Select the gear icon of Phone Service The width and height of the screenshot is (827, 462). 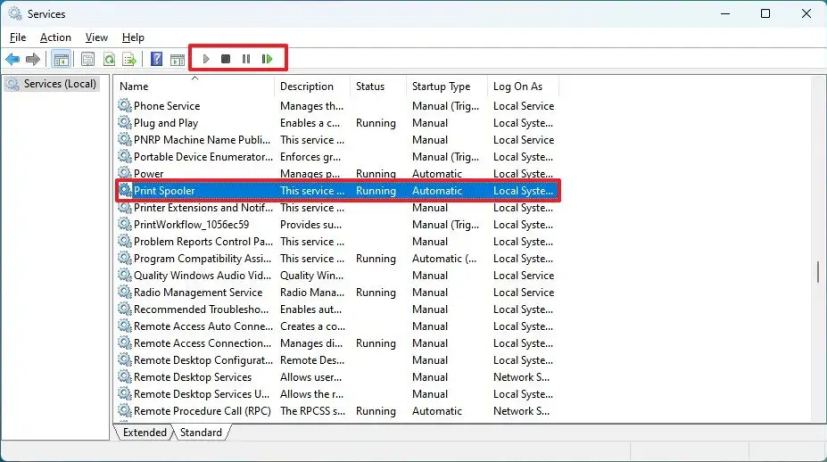125,105
